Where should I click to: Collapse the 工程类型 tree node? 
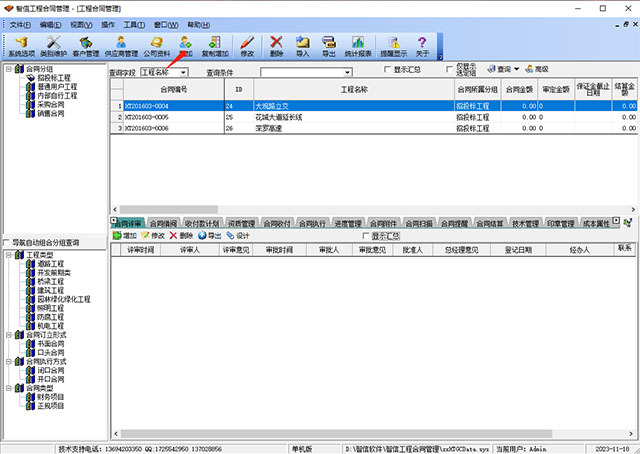9,255
